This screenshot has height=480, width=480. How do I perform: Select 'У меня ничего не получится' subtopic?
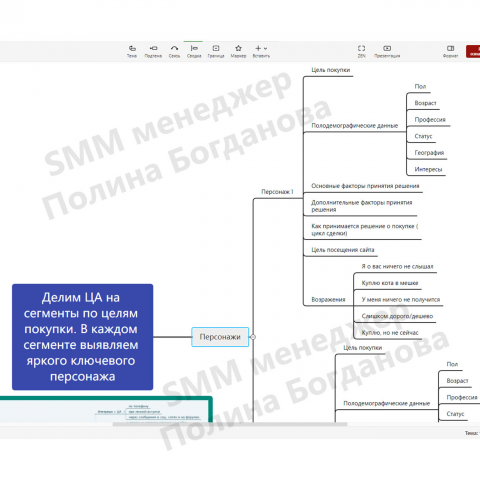[x=401, y=300]
